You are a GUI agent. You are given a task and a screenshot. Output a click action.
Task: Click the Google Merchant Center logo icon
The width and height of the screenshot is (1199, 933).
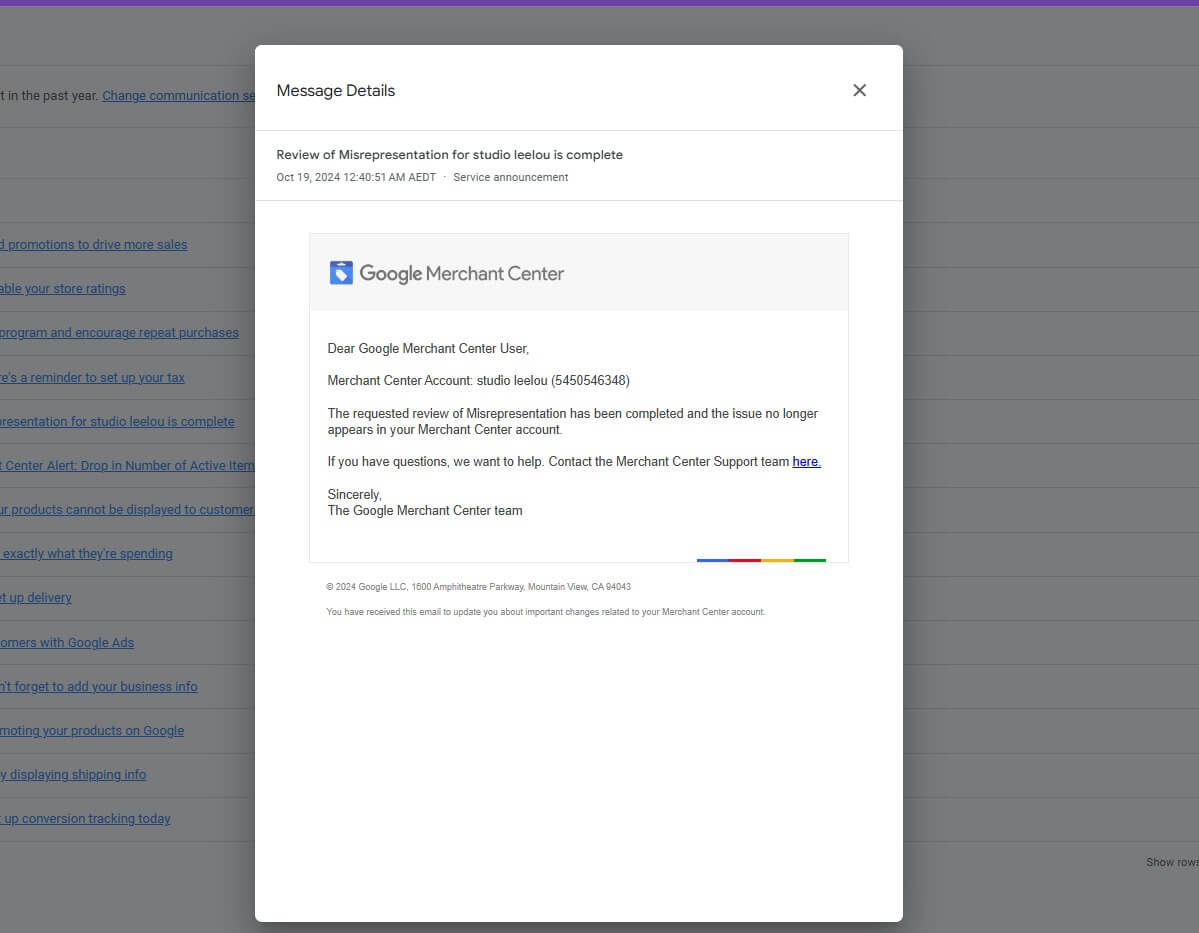point(341,273)
